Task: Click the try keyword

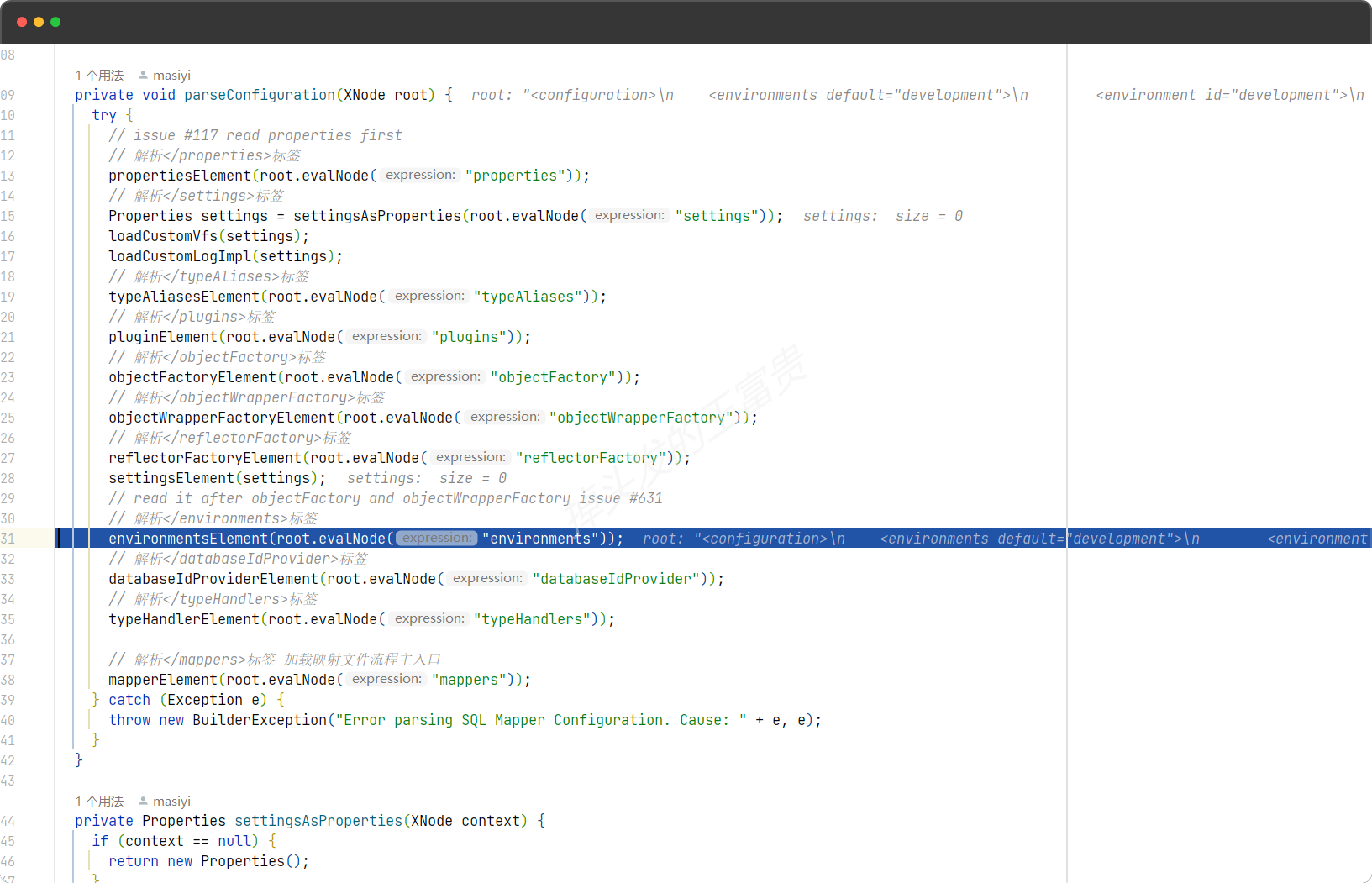Action: 104,115
